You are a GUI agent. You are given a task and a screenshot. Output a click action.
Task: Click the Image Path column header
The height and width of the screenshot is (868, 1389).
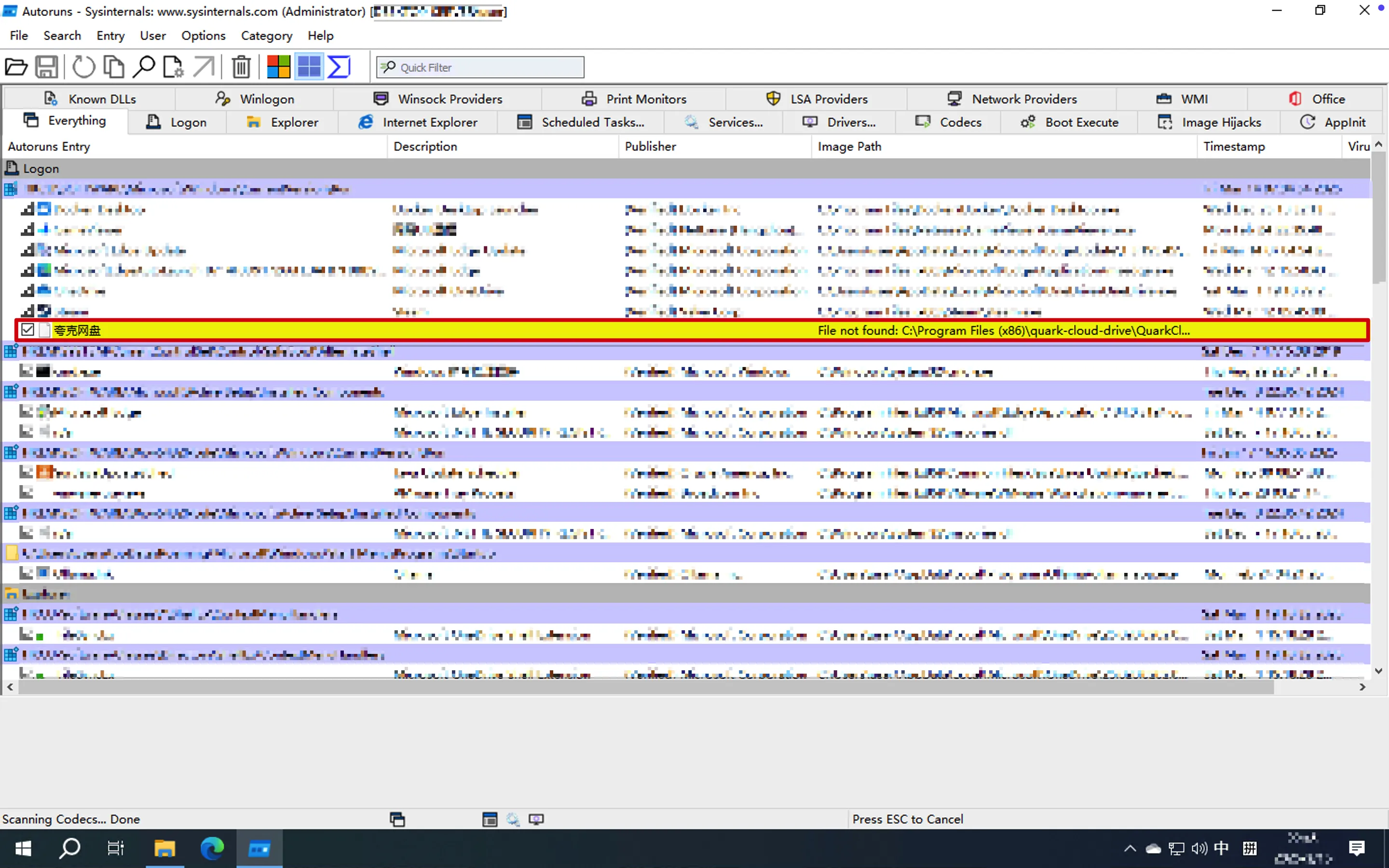point(849,147)
